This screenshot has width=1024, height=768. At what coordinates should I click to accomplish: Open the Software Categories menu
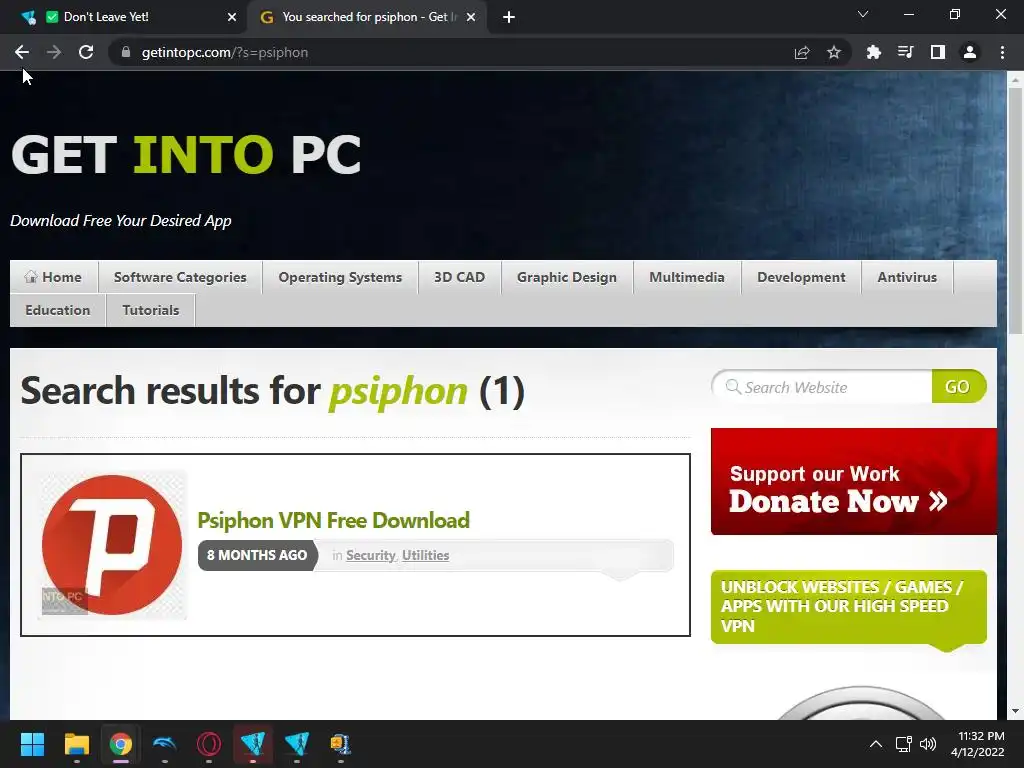click(x=180, y=277)
